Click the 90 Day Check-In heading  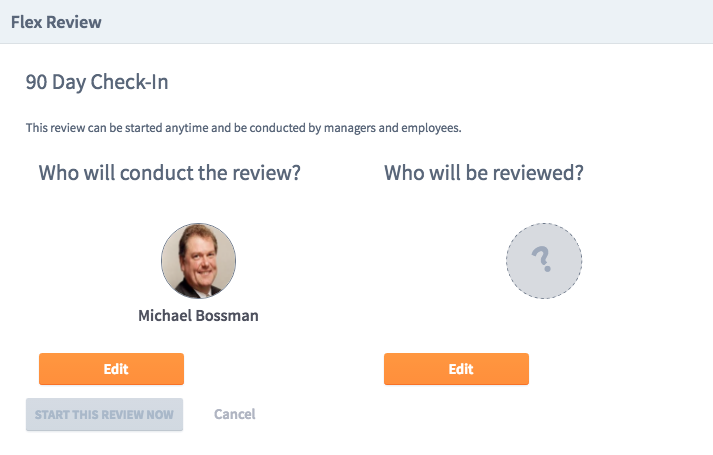[97, 82]
